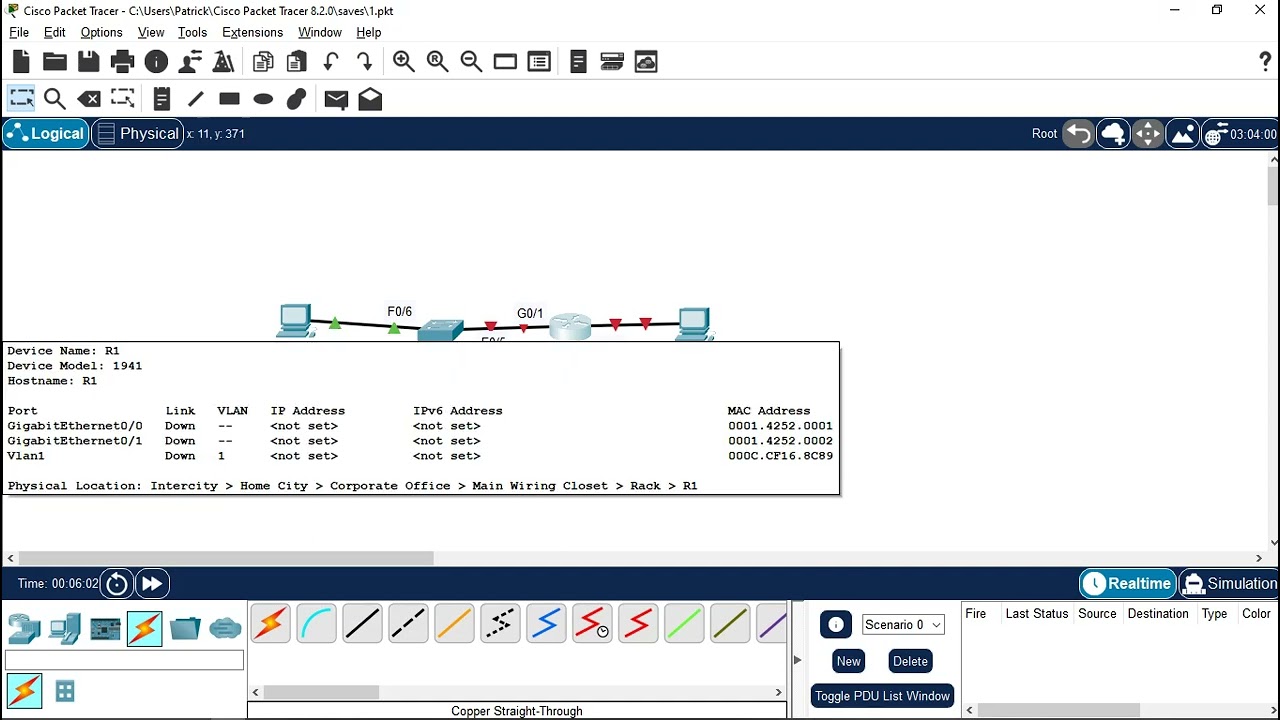
Task: Select the End Devices category icon
Action: (65, 628)
